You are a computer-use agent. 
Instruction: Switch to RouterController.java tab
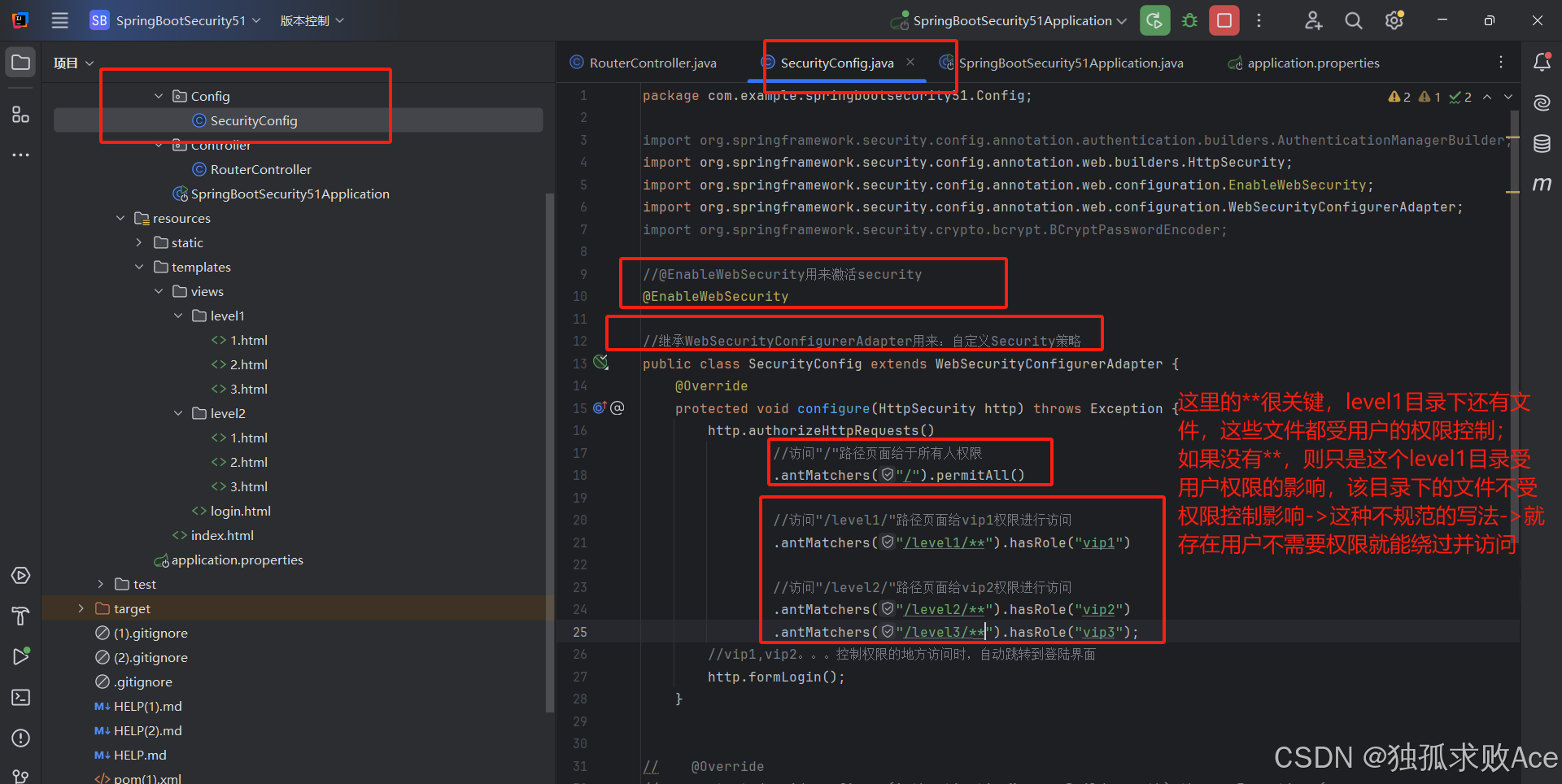[x=644, y=63]
